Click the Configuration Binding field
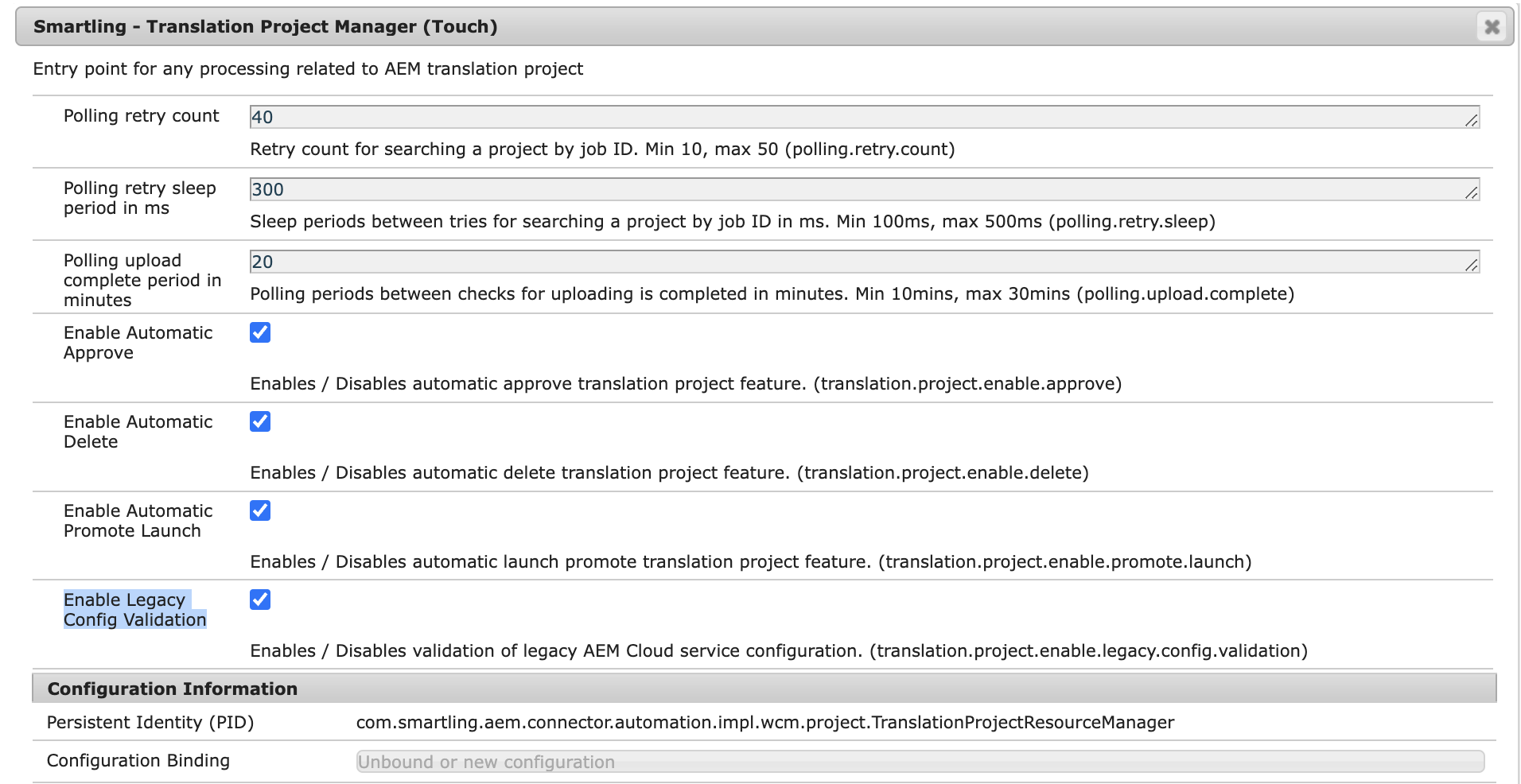The width and height of the screenshot is (1521, 784). [x=920, y=762]
